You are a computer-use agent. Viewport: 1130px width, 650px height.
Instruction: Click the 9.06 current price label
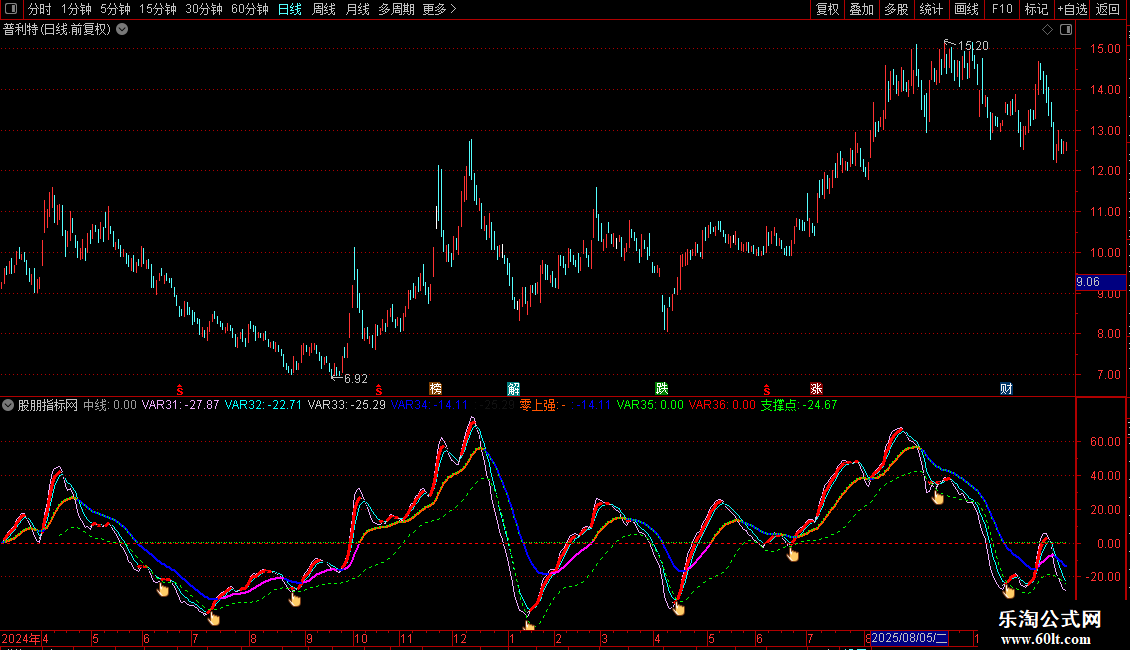click(x=1100, y=282)
